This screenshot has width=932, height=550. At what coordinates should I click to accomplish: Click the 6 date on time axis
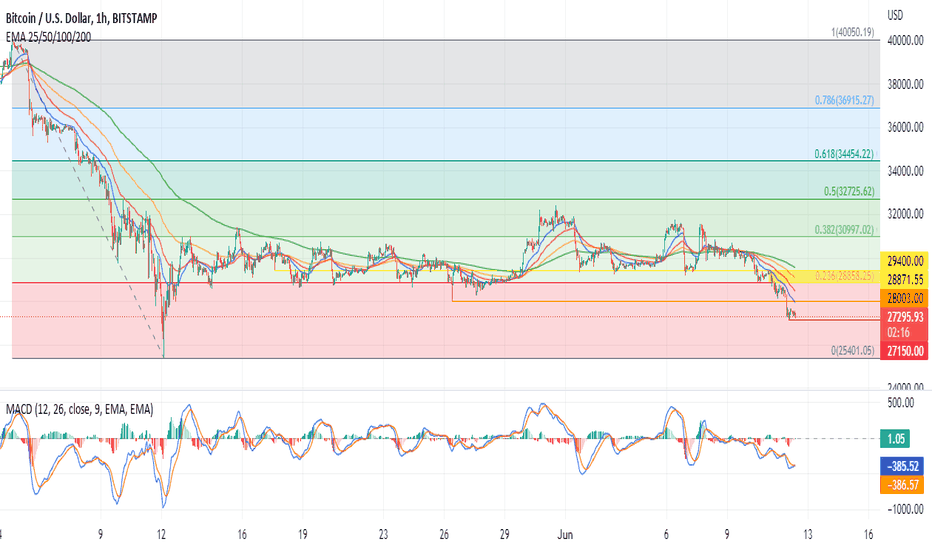pos(666,535)
